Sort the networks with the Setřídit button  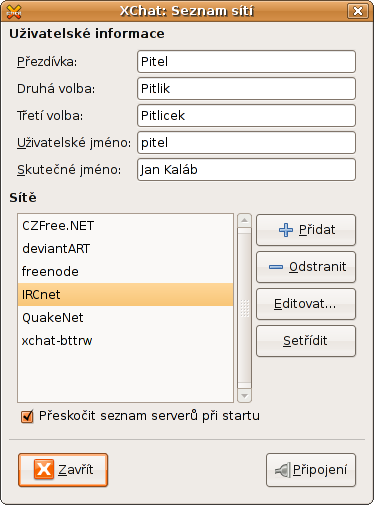click(x=306, y=341)
